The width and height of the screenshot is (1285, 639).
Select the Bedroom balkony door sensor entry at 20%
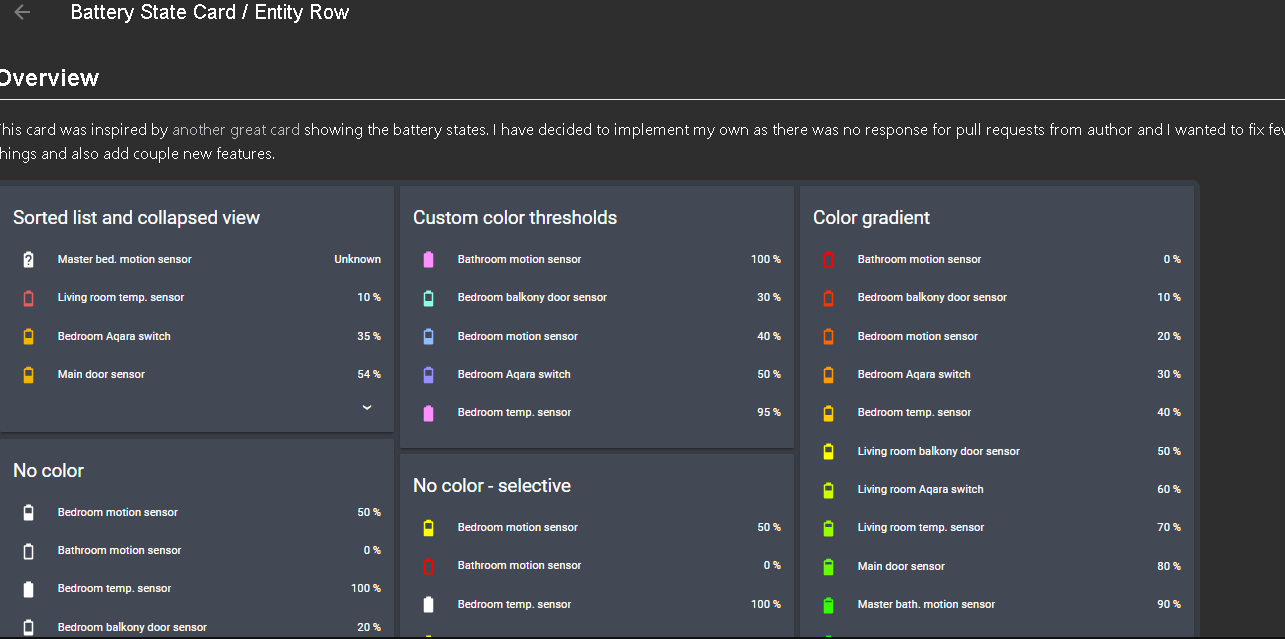132,626
